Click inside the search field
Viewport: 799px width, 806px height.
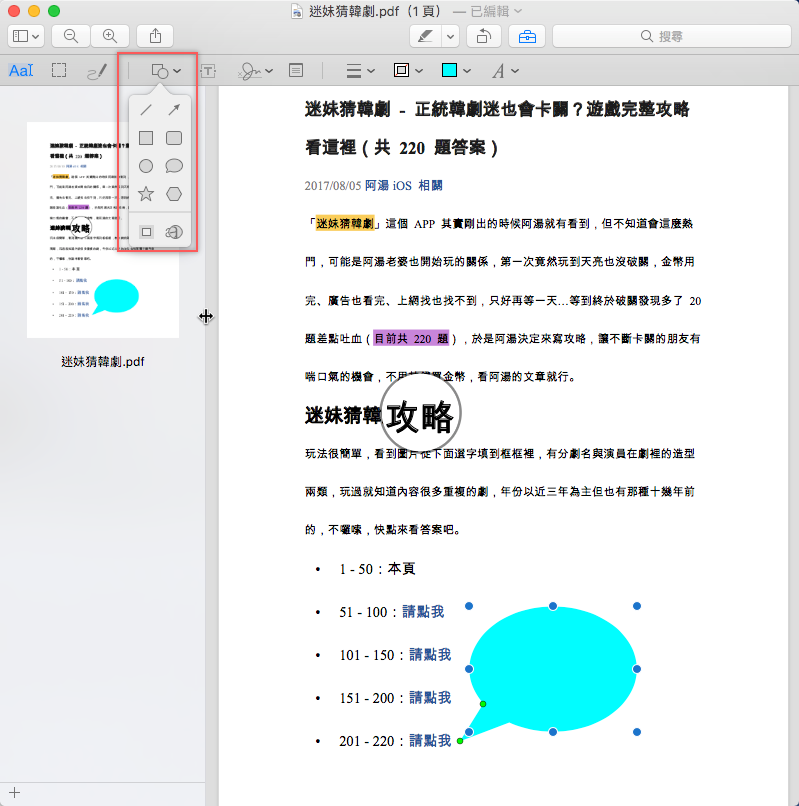(x=670, y=36)
